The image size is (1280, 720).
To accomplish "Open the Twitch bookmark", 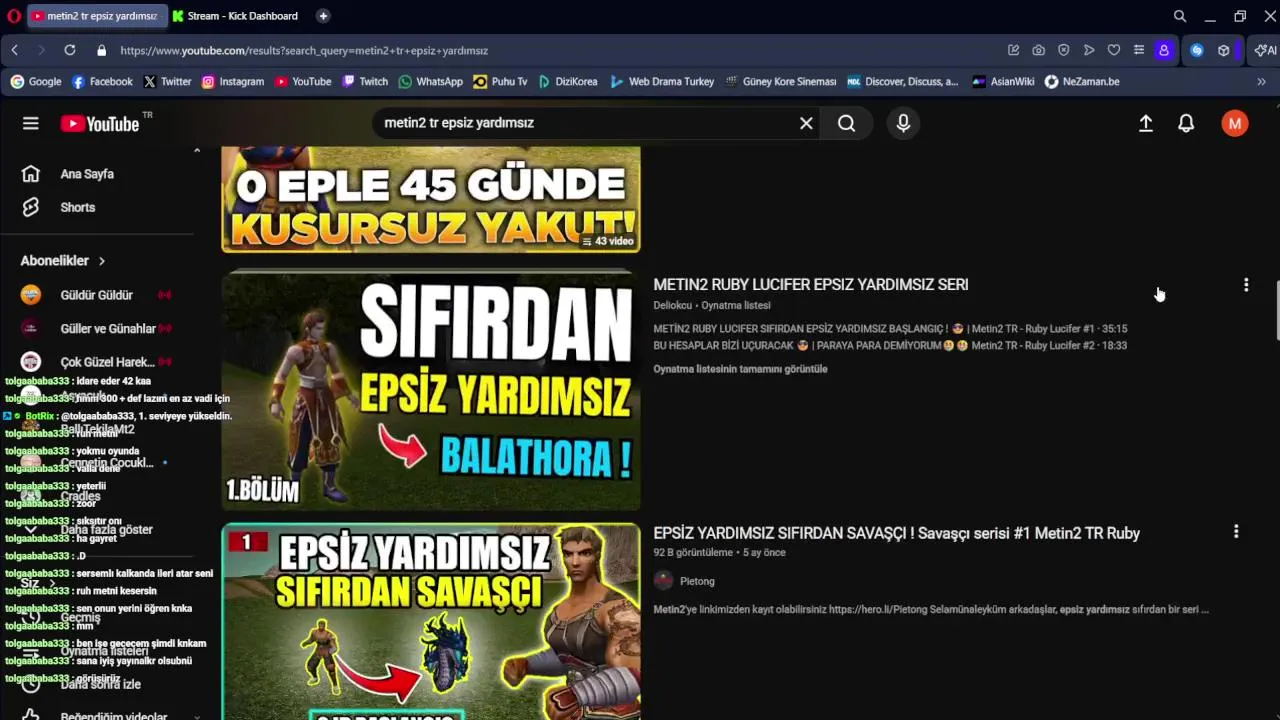I will pos(365,82).
